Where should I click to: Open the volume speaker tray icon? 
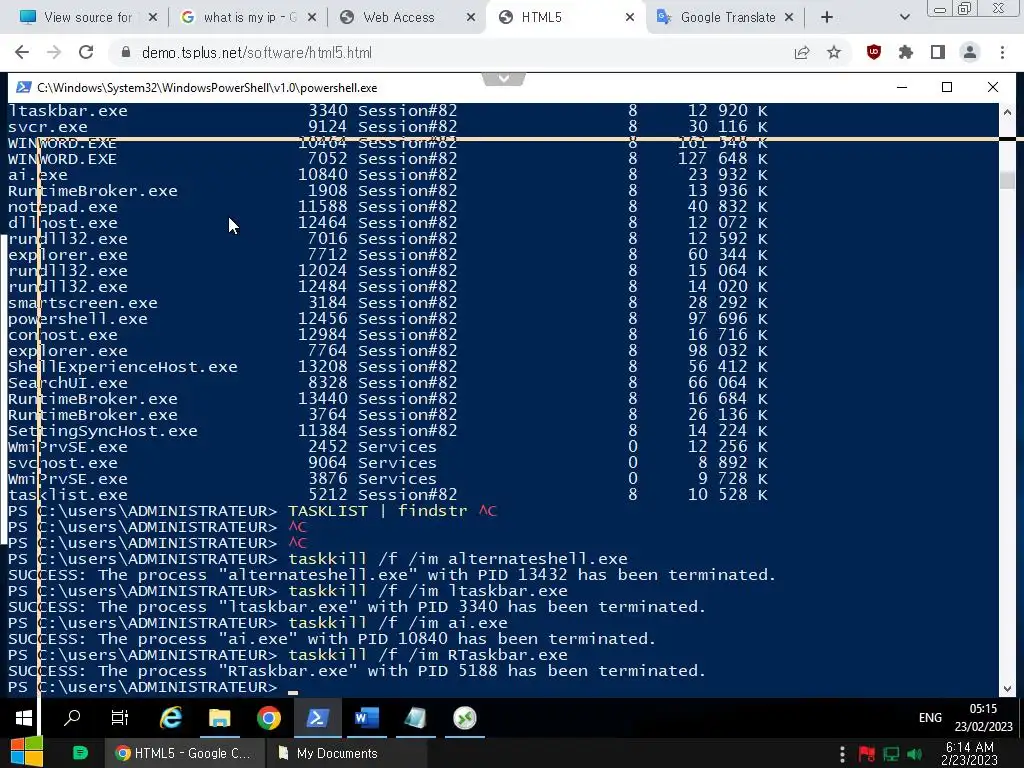(915, 754)
